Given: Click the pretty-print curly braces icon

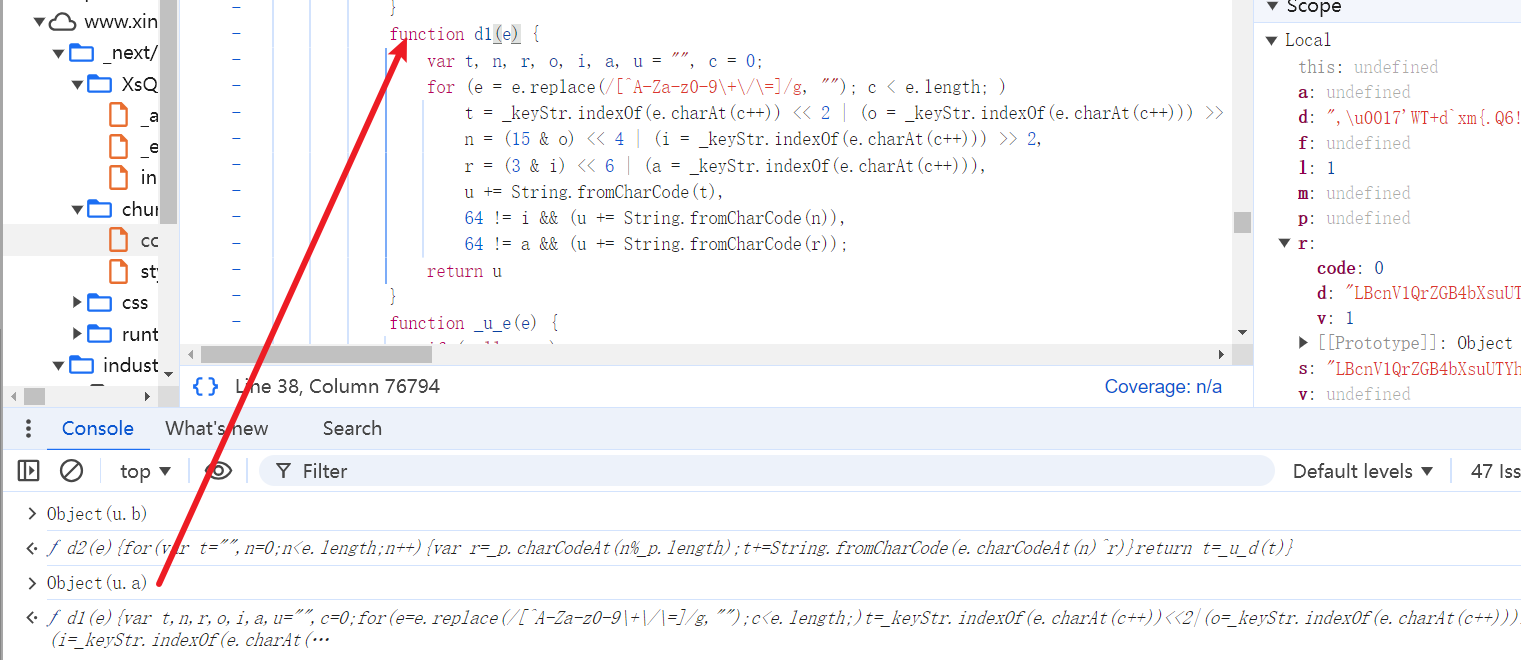Looking at the screenshot, I should click(206, 386).
